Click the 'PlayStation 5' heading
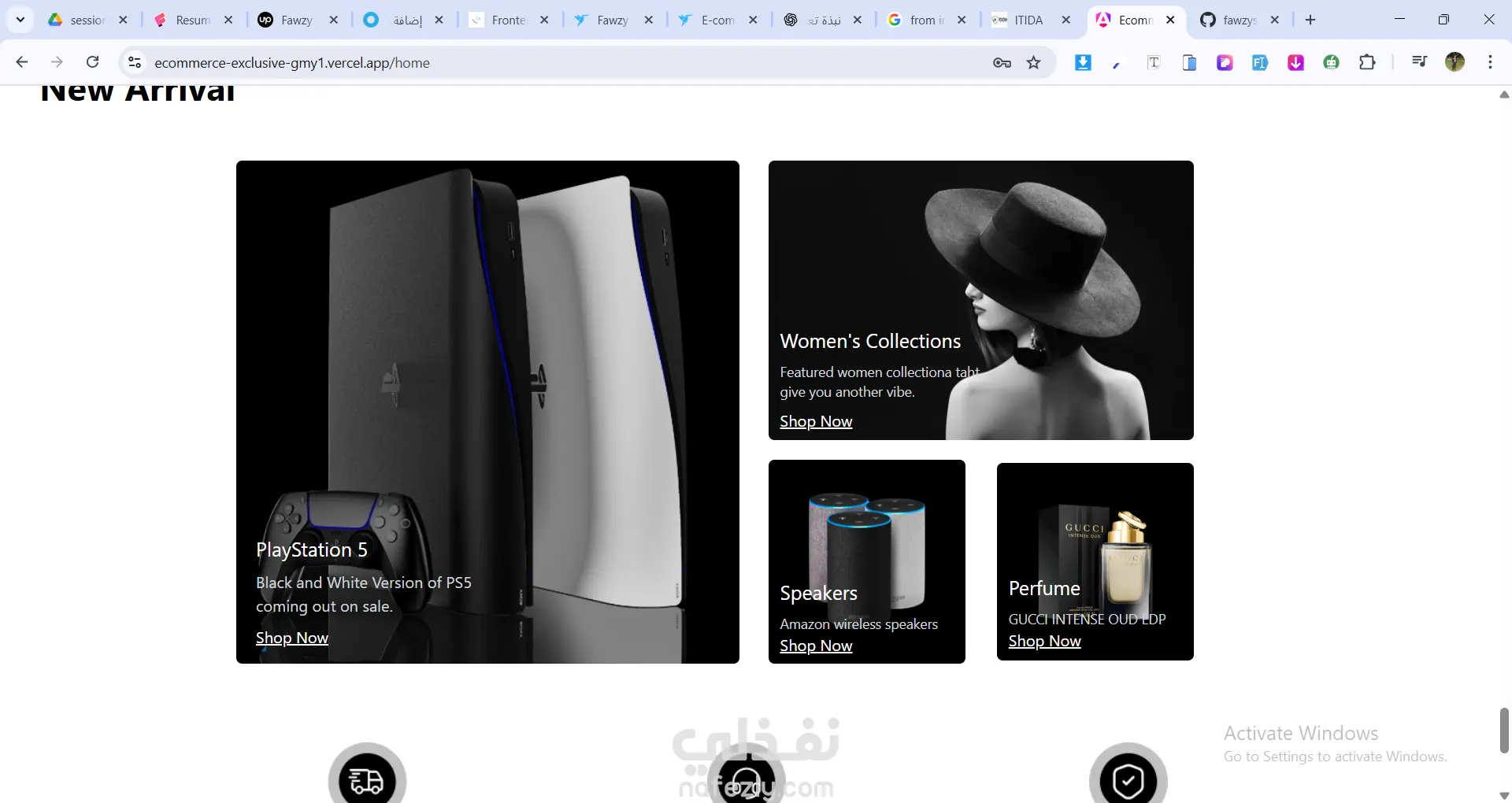This screenshot has height=803, width=1512. [x=312, y=550]
